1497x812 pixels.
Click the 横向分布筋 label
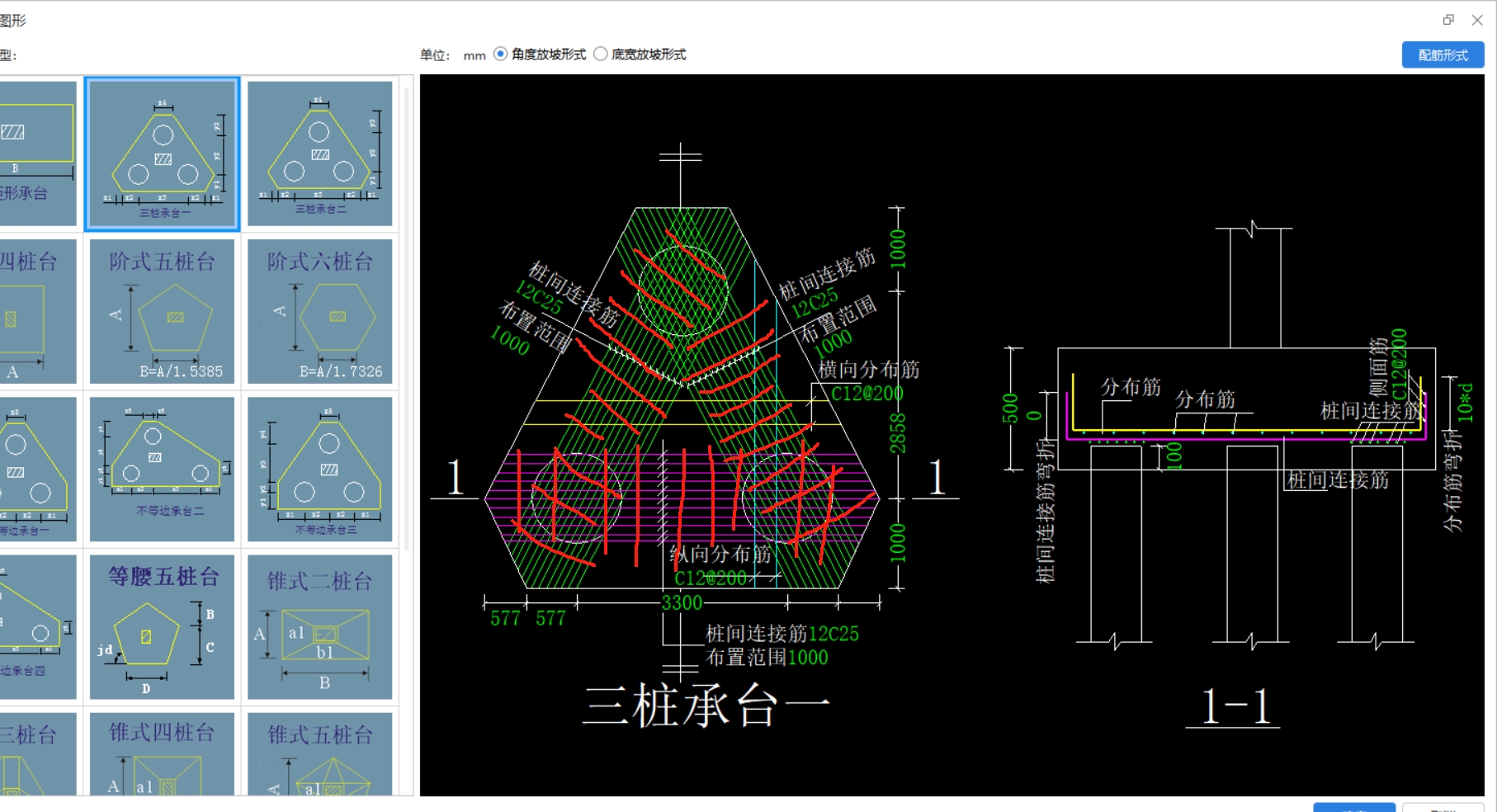(868, 369)
